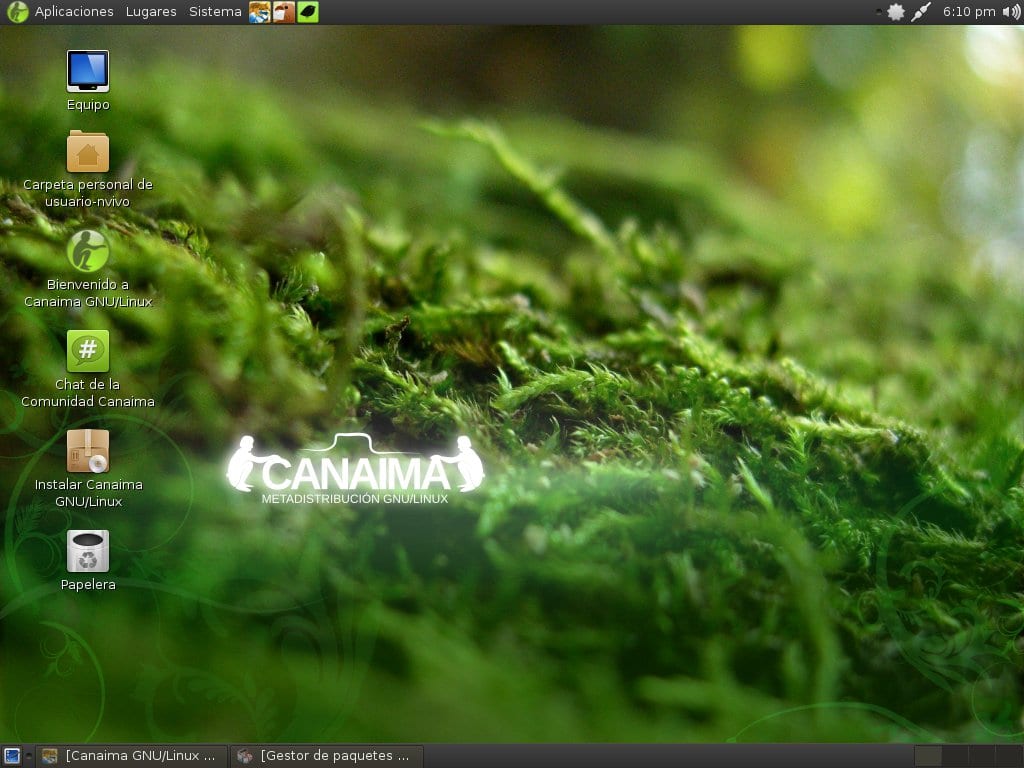Select a workspace in the bottom-right switcher
Screen dimensions: 1024x768
[928, 757]
